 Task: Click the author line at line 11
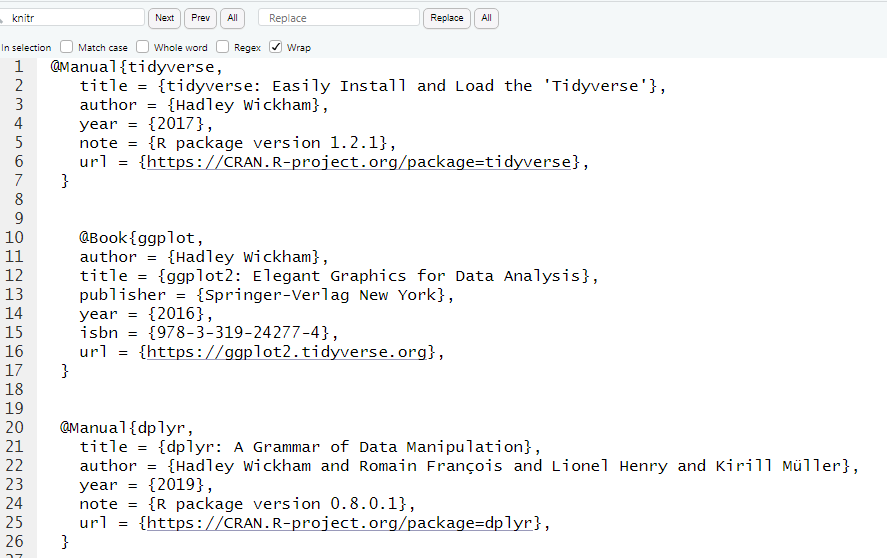point(204,257)
